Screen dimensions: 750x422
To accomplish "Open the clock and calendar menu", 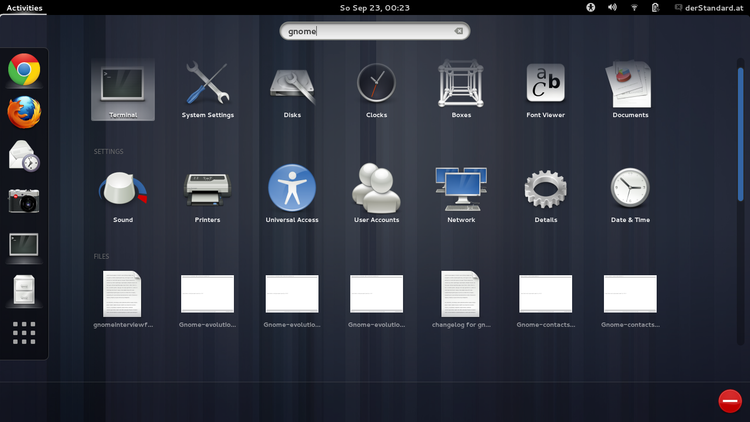I will pyautogui.click(x=375, y=7).
